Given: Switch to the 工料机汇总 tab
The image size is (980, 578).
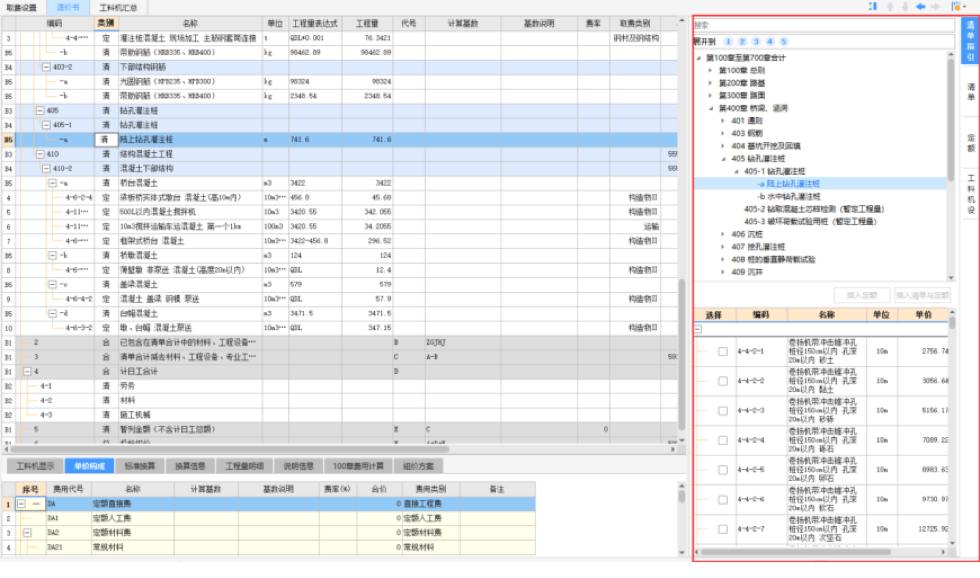Looking at the screenshot, I should tap(118, 7).
